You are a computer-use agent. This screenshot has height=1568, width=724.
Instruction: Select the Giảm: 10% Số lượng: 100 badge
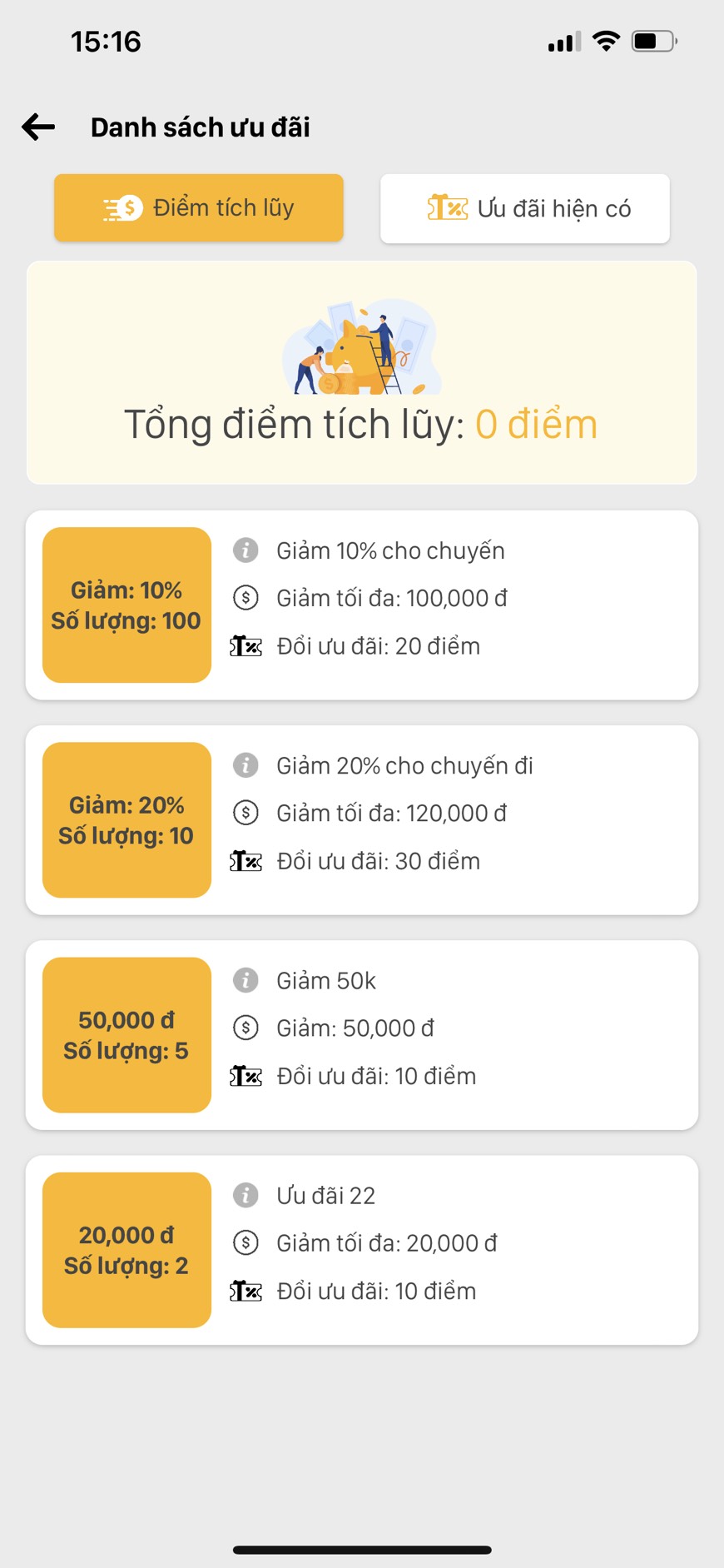pos(126,605)
